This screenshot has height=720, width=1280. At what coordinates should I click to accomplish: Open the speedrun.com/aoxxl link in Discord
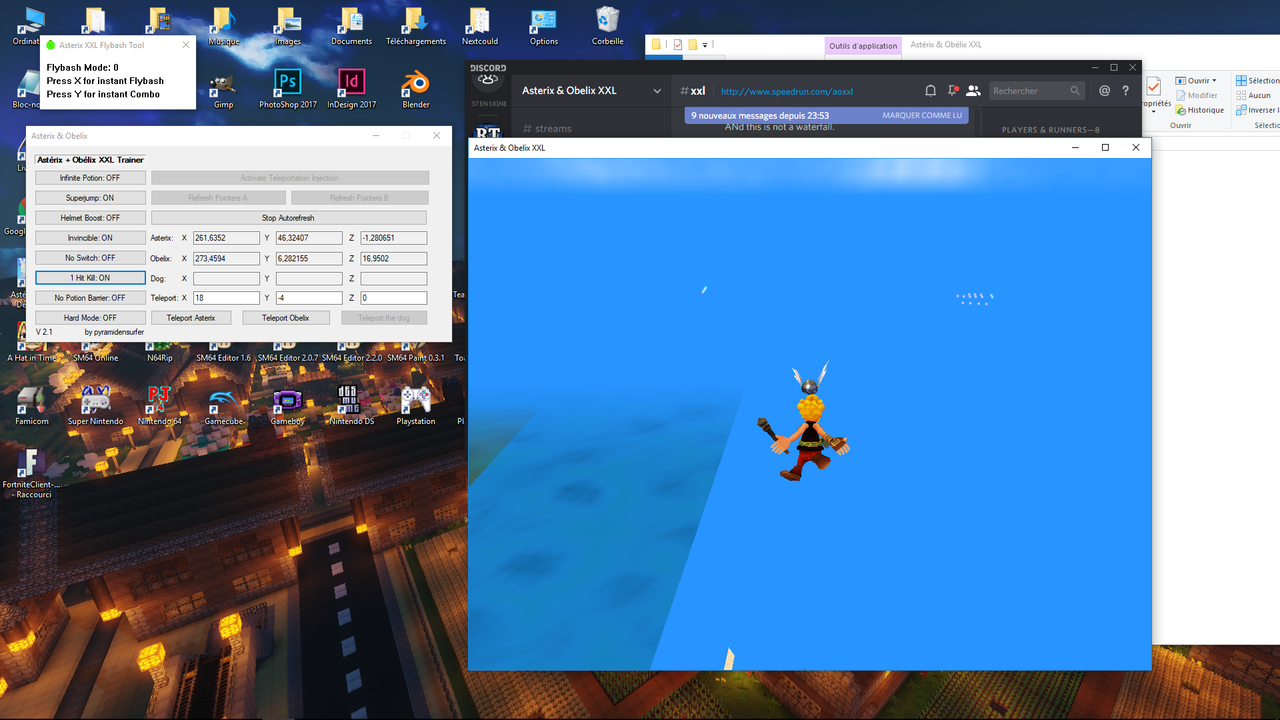click(787, 91)
